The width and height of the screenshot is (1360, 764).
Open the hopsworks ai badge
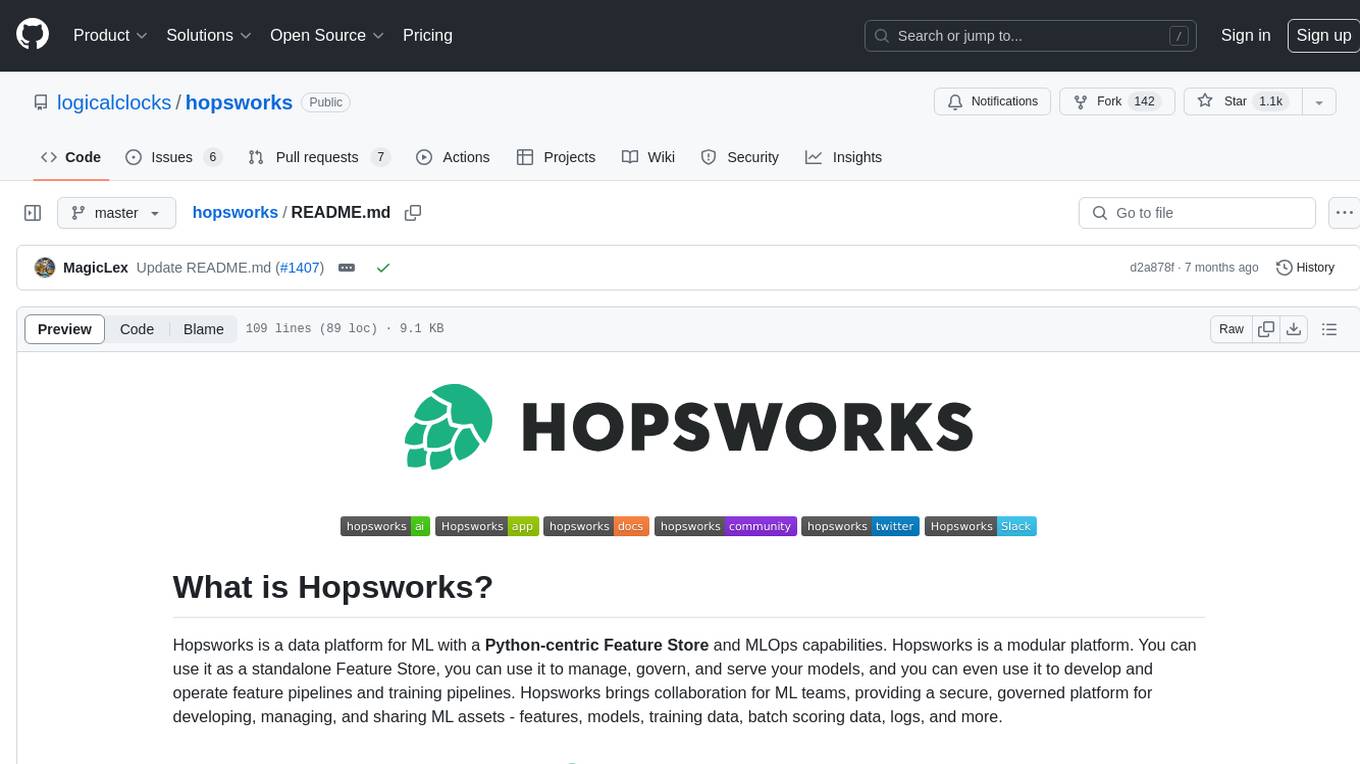[x=385, y=526]
